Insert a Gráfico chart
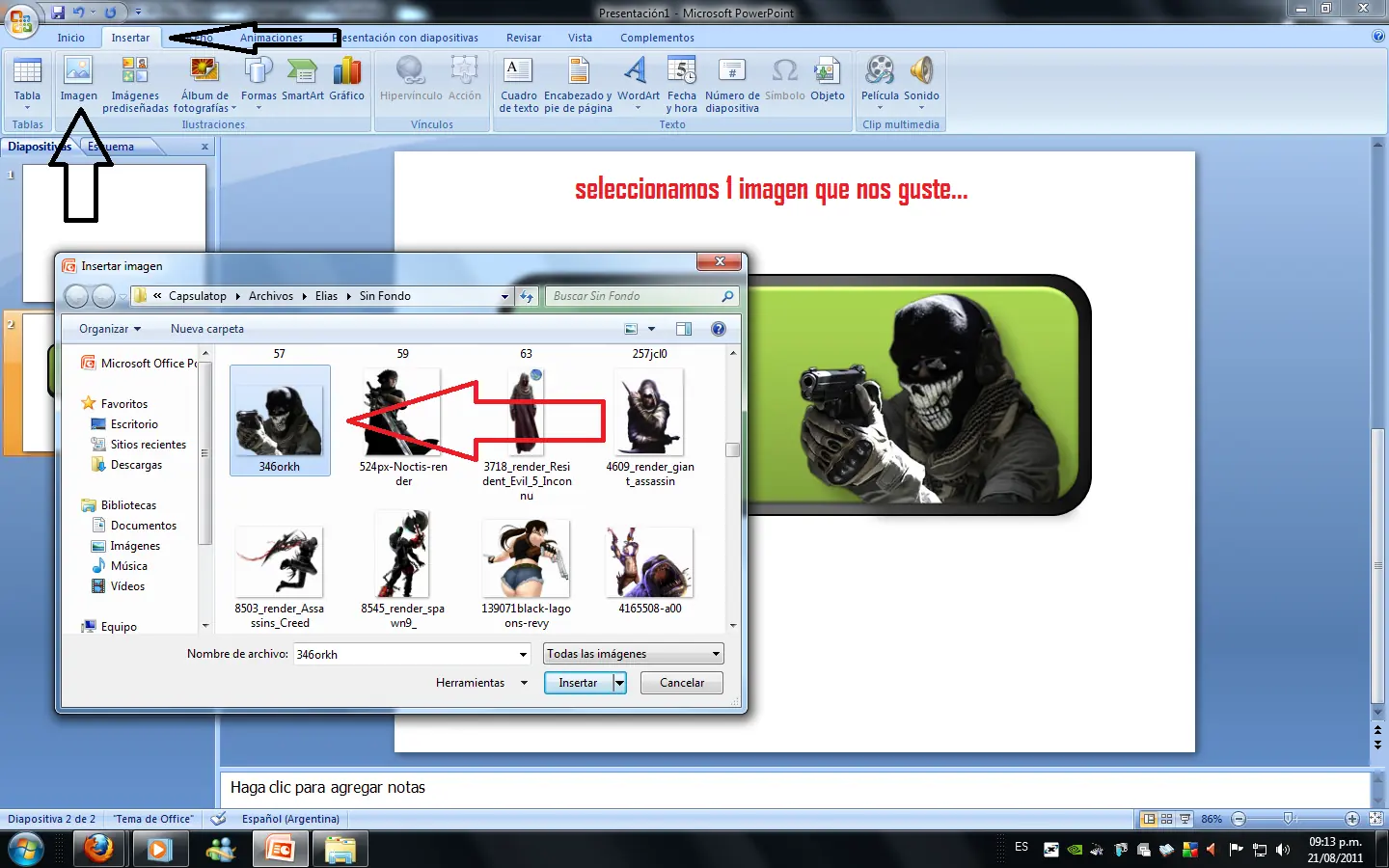This screenshot has width=1389, height=868. pyautogui.click(x=346, y=79)
